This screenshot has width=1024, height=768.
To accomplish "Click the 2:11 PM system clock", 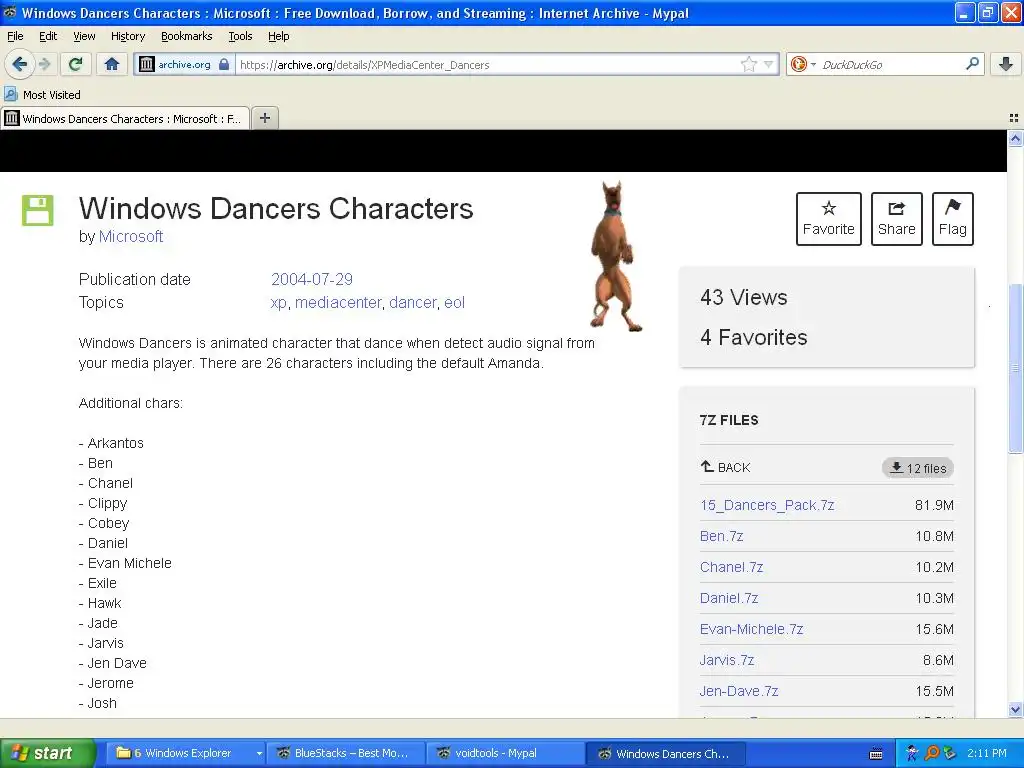I will pyautogui.click(x=987, y=753).
